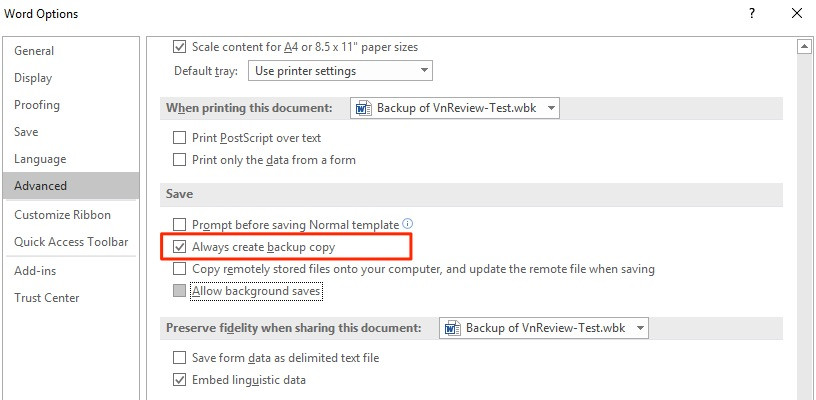Go to Quick Access Toolbar settings
Viewport: 816px width, 400px height.
(x=71, y=242)
